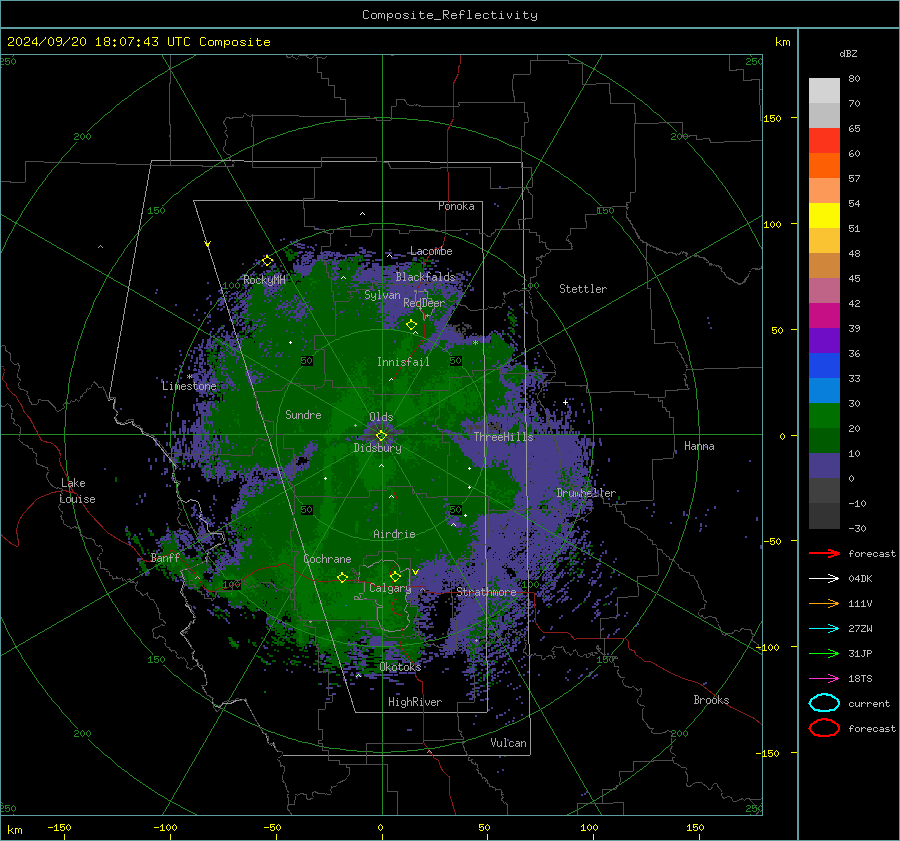Click the Lake Louise label
900x841 pixels.
[x=77, y=491]
